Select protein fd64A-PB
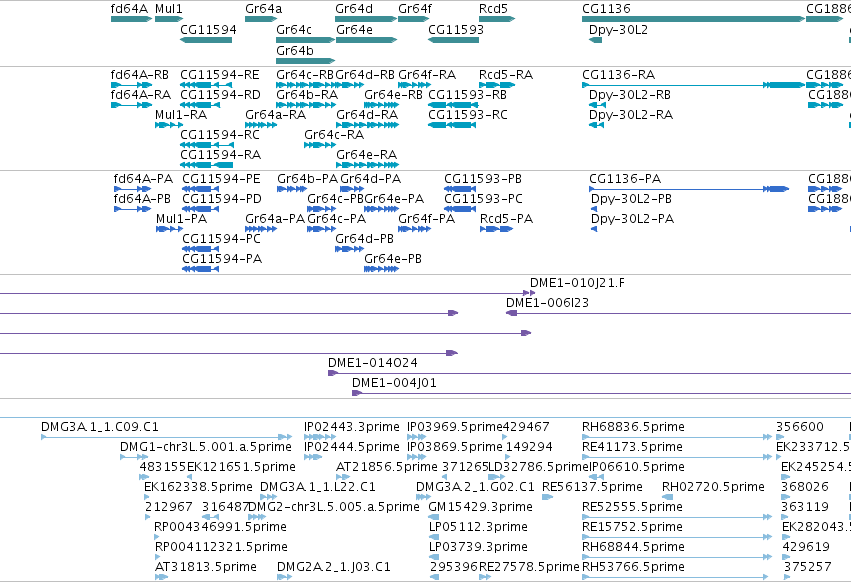The width and height of the screenshot is (851, 582). (x=142, y=199)
